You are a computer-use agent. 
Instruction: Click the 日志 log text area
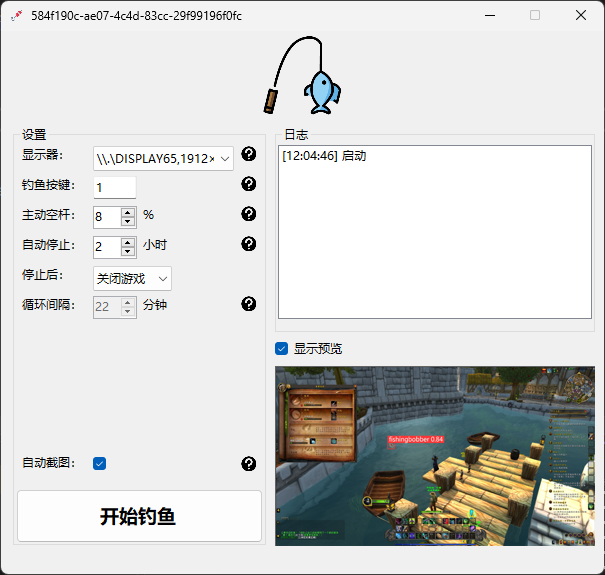pos(435,232)
